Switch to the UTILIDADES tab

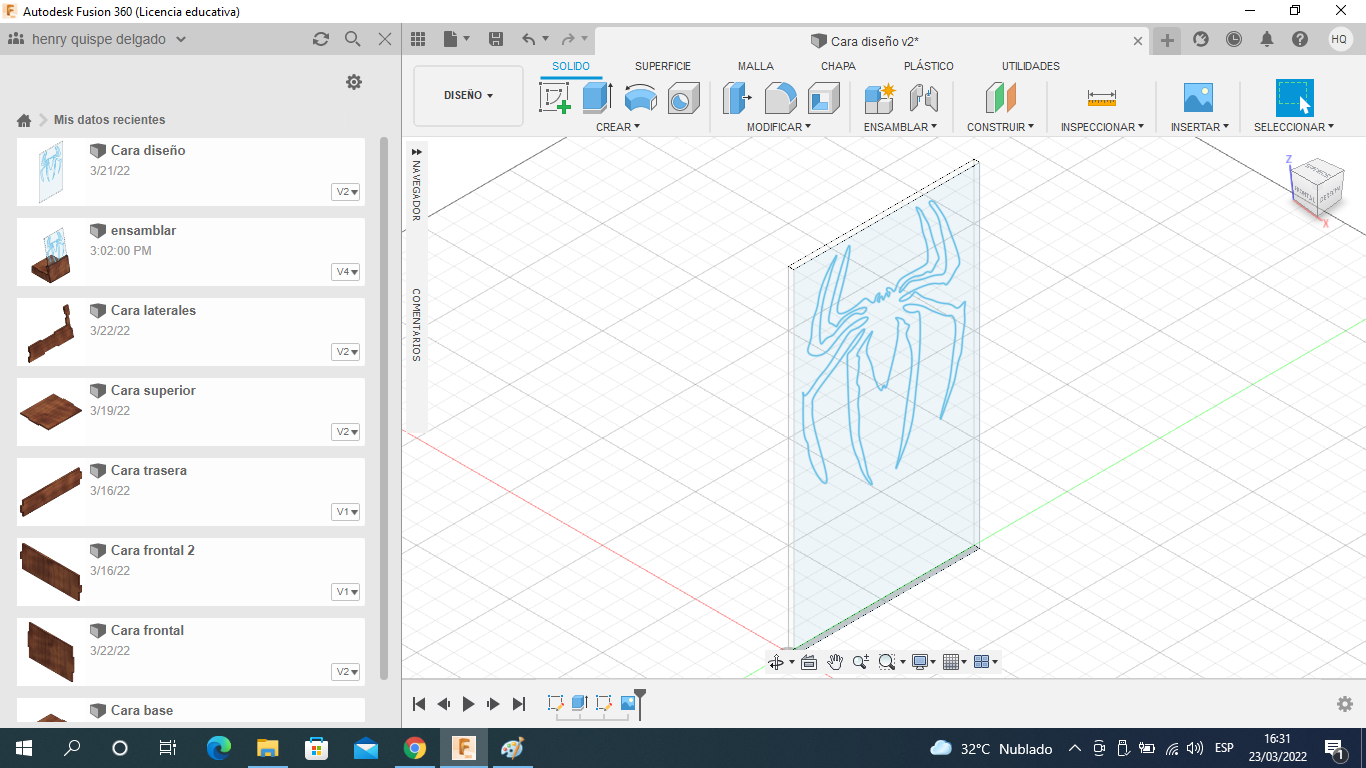[x=1031, y=66]
